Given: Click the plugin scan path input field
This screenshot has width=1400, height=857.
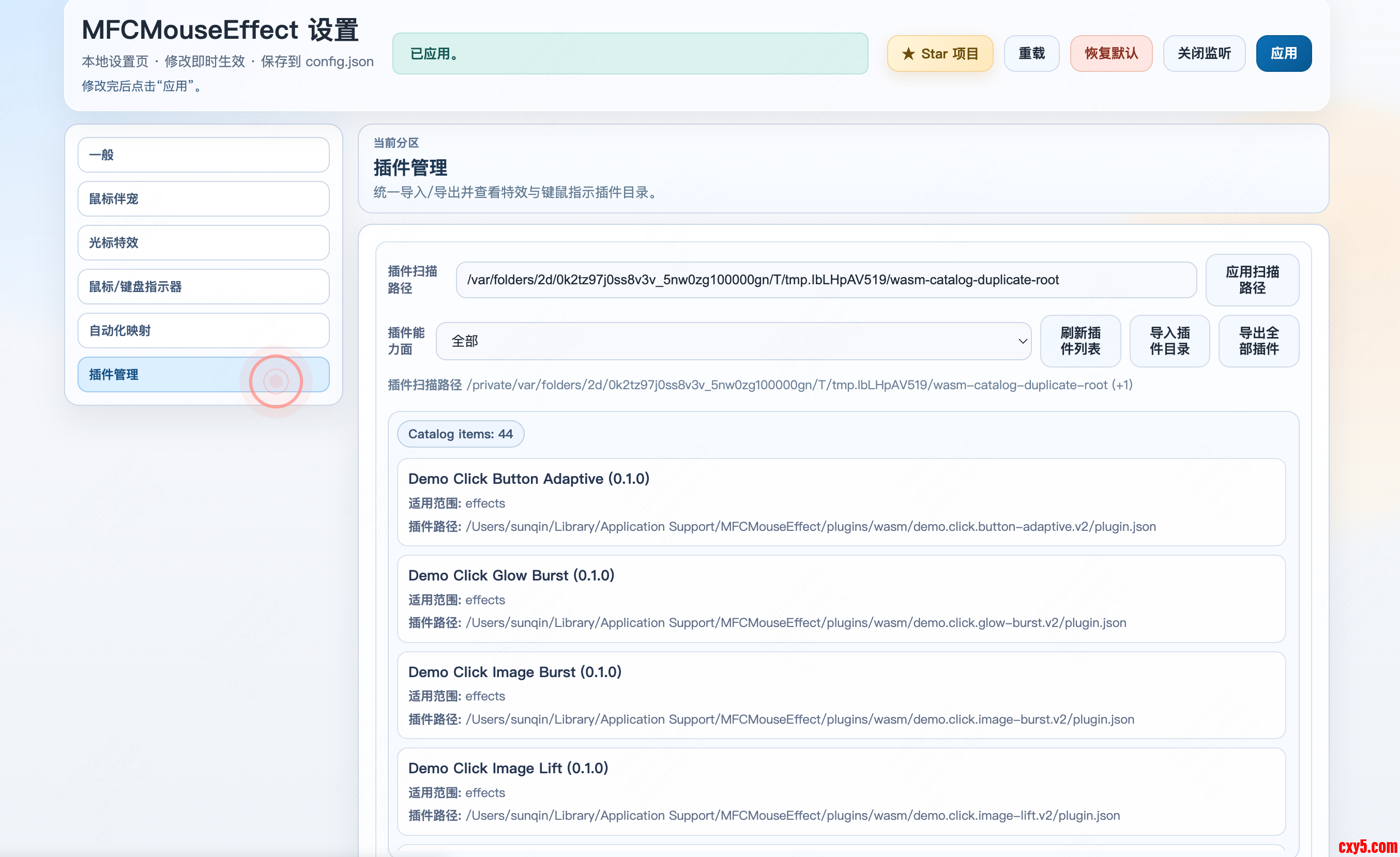Looking at the screenshot, I should point(826,280).
